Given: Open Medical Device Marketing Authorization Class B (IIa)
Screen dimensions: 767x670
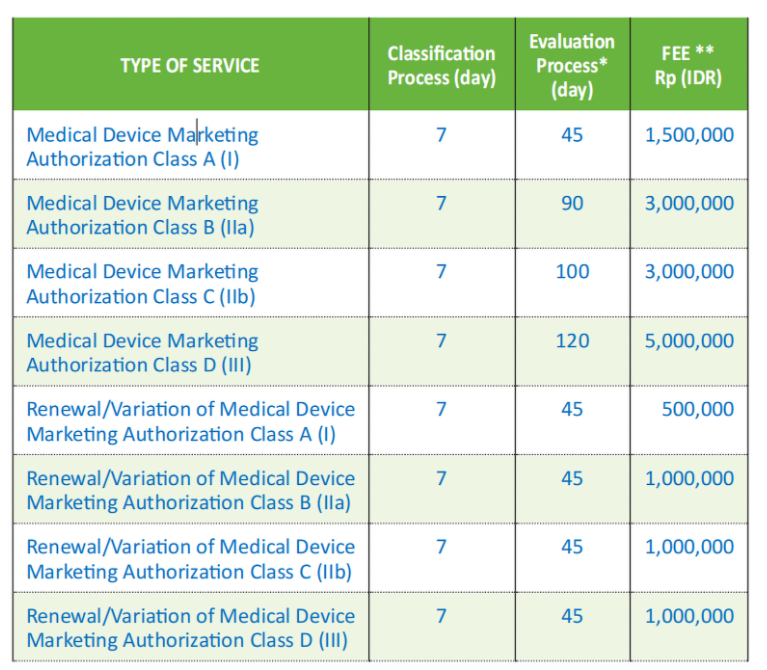Looking at the screenshot, I should pos(142,215).
